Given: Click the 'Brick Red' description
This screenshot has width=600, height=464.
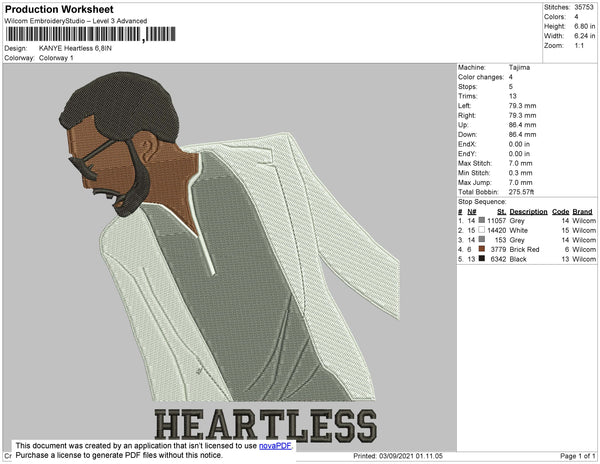Looking at the screenshot, I should tap(524, 249).
